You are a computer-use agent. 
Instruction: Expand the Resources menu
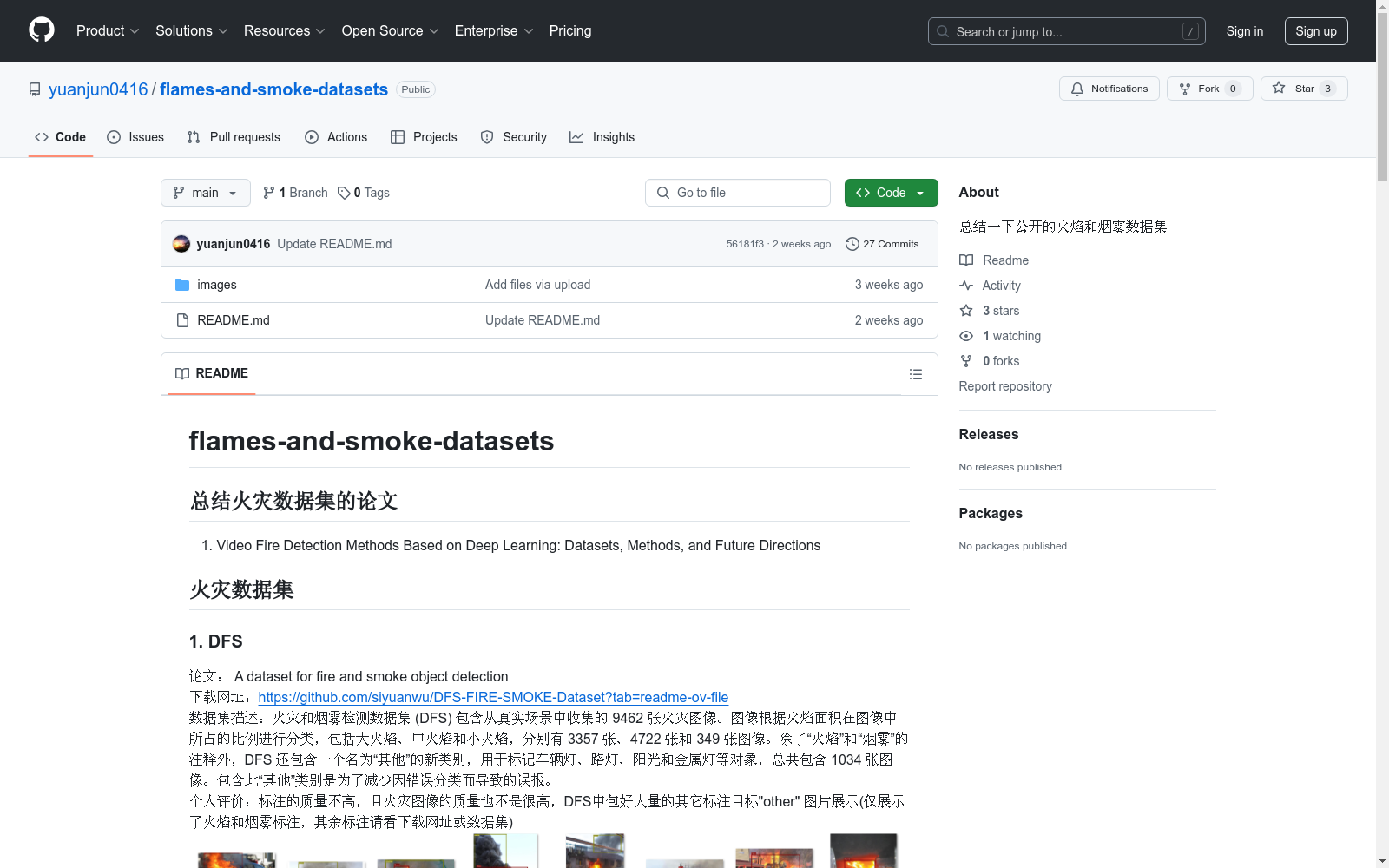pyautogui.click(x=285, y=30)
